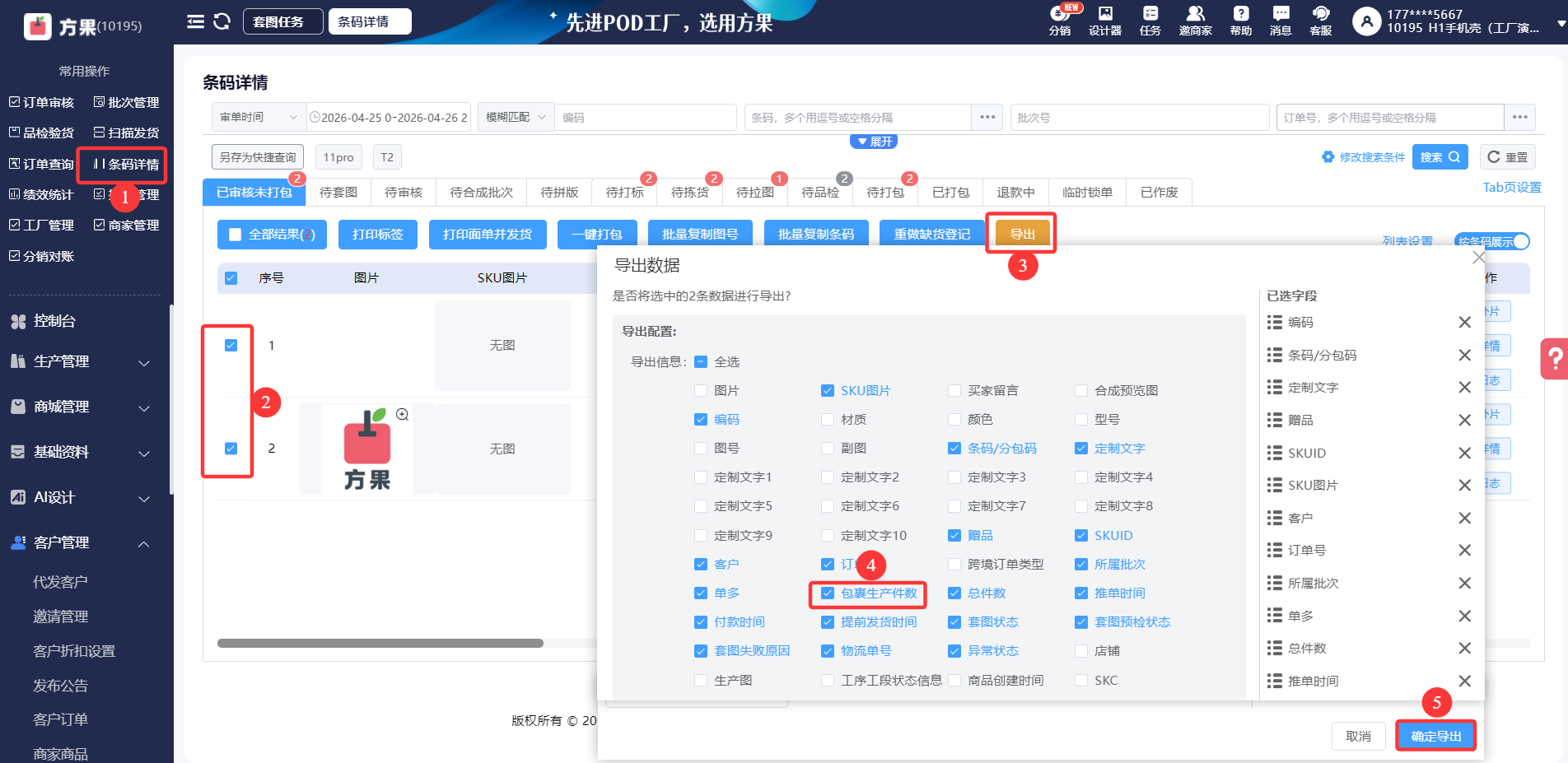Click the 帮助 help icon
The width and height of the screenshot is (1568, 763).
tap(1240, 21)
